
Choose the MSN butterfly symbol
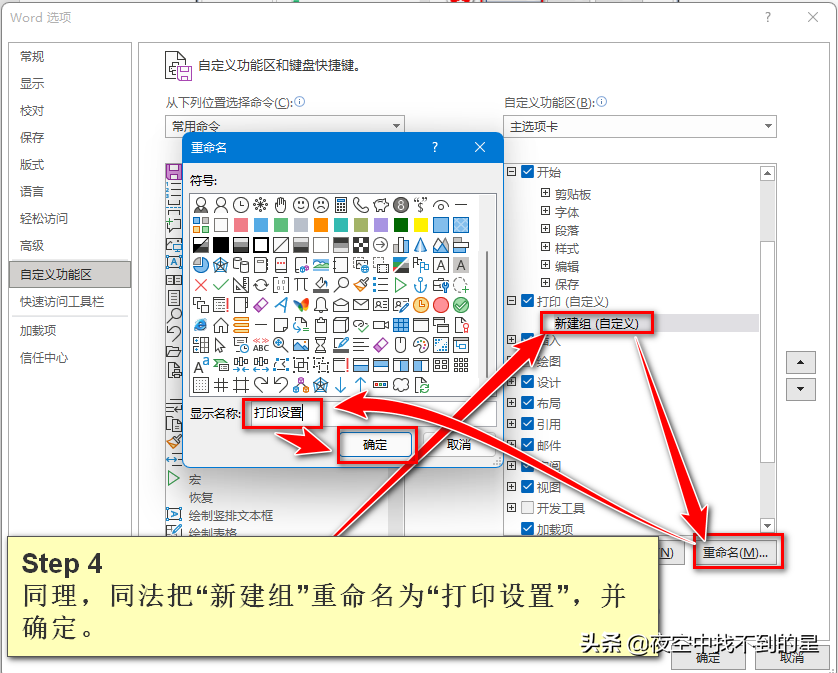[x=301, y=305]
